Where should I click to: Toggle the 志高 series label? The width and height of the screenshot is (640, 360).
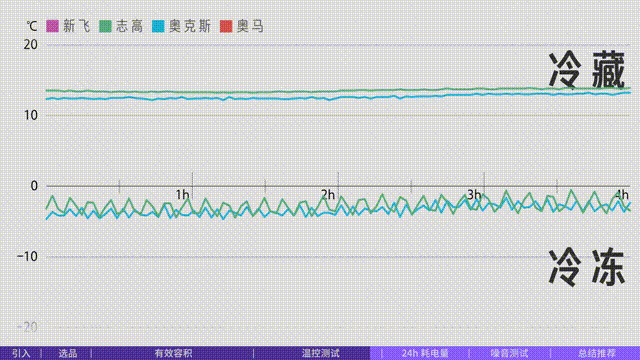[129, 27]
